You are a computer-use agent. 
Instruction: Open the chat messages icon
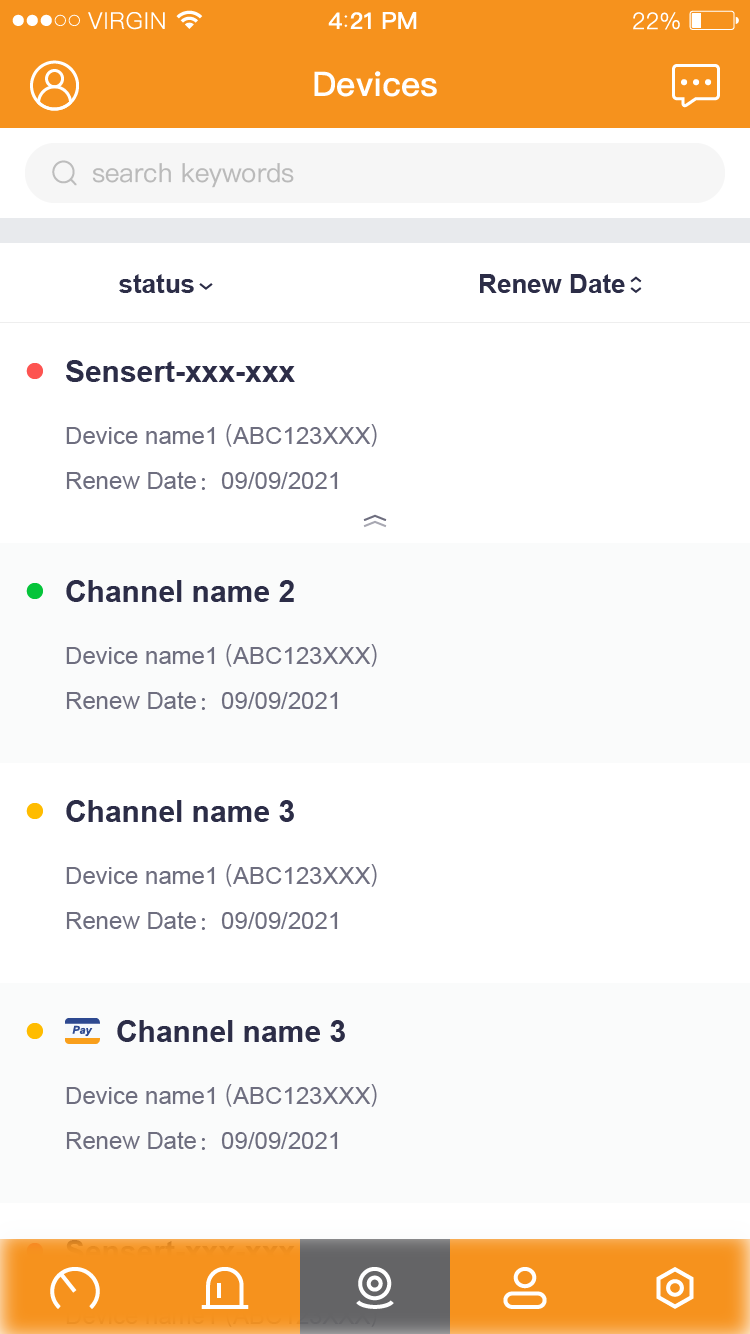(695, 85)
